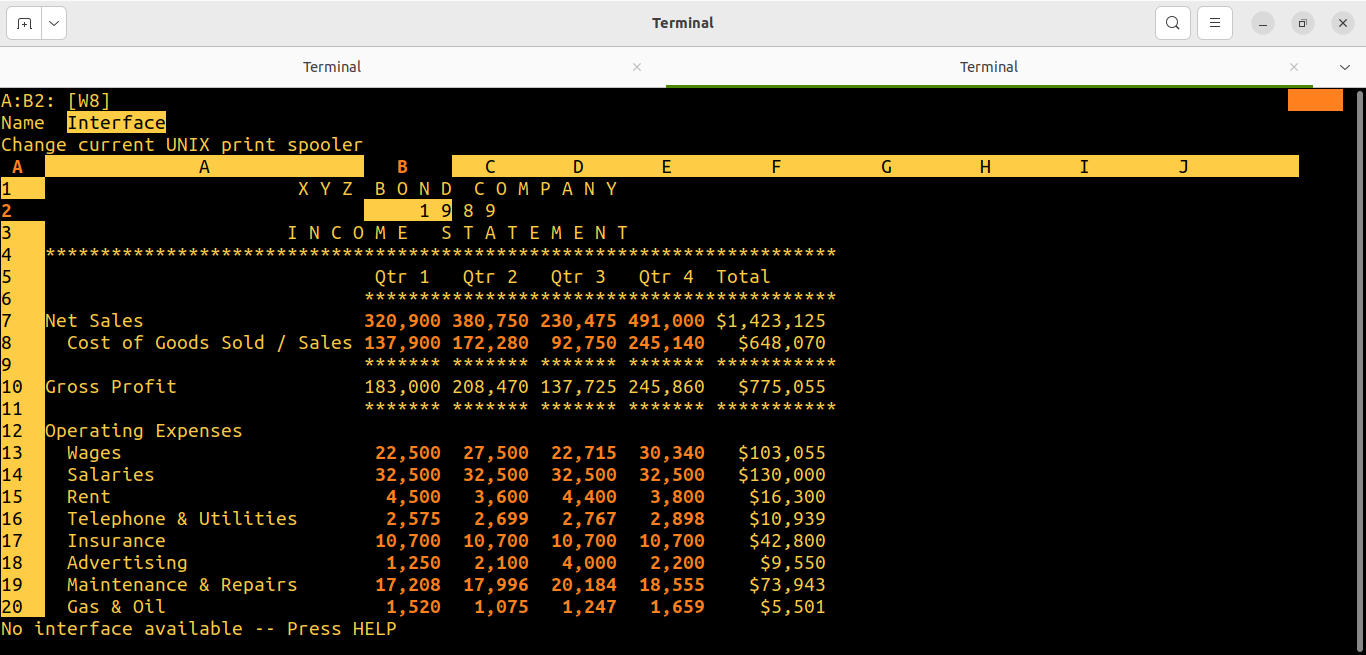Open the hamburger main menu
Screen dimensions: 1366x655
click(1215, 23)
